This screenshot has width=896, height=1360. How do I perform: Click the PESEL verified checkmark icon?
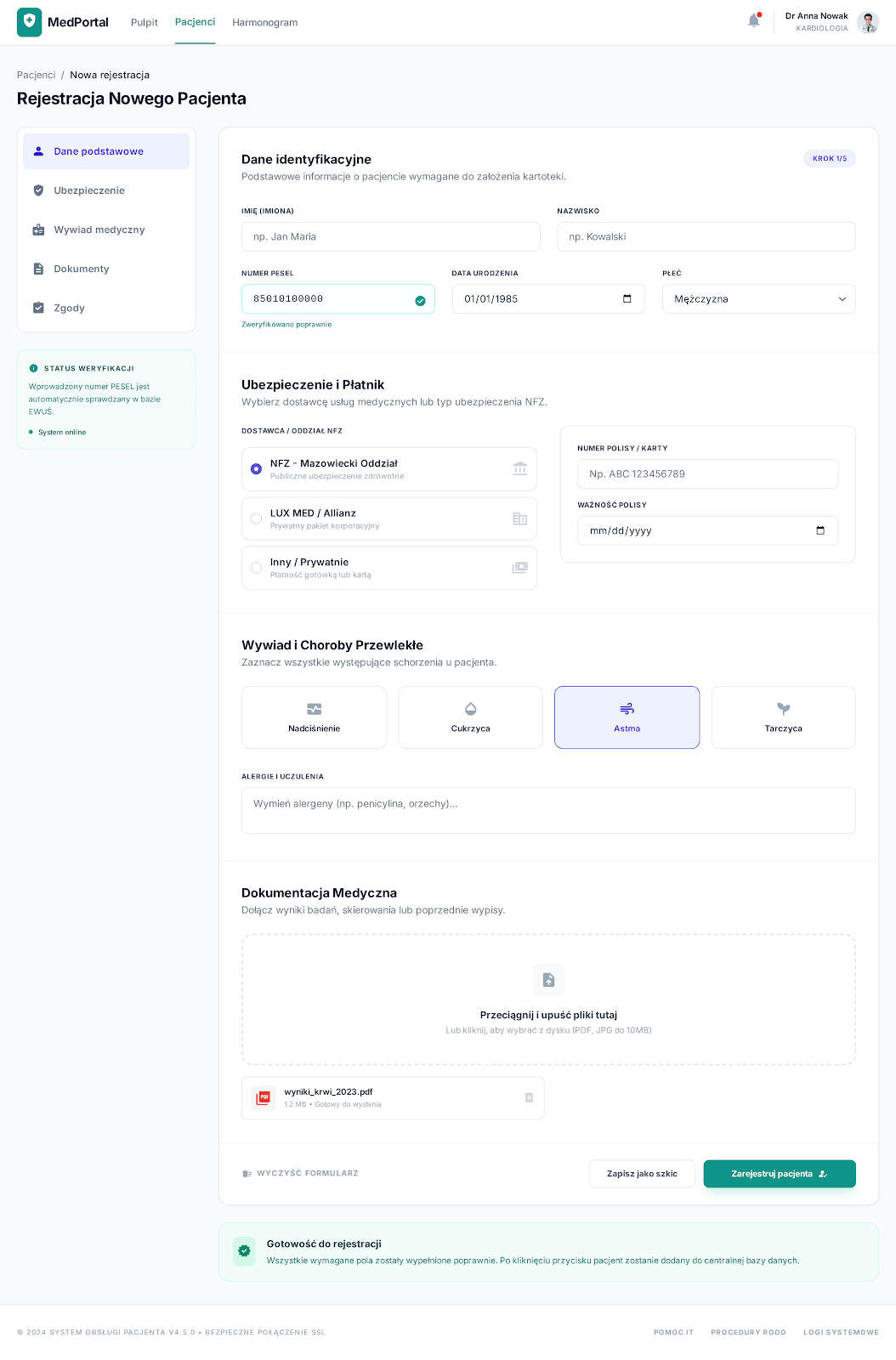420,300
